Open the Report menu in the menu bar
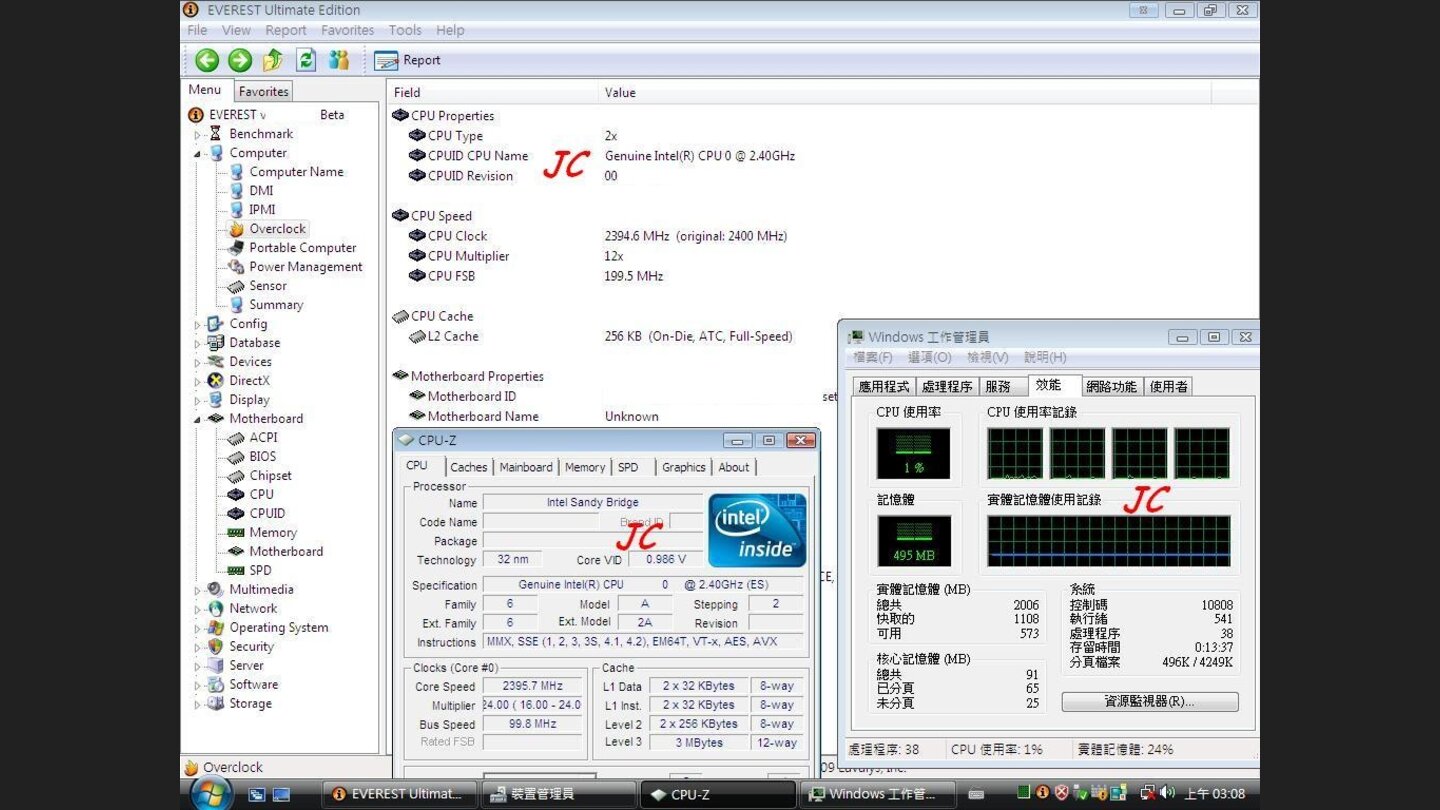Image resolution: width=1440 pixels, height=810 pixels. [286, 30]
